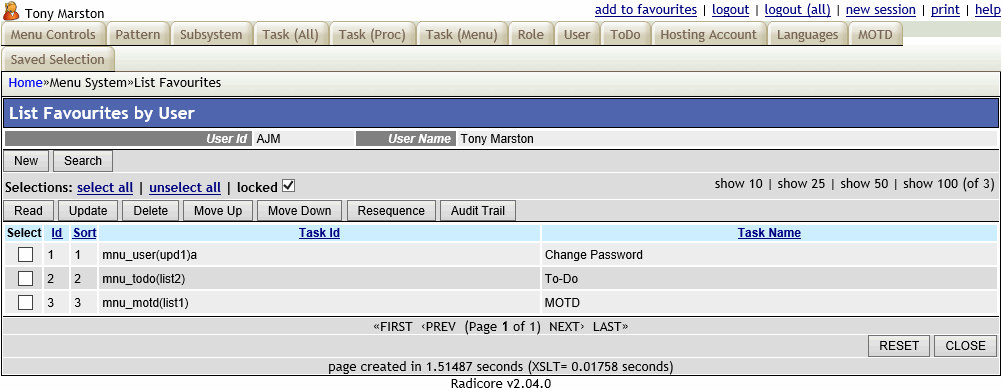The width and height of the screenshot is (1002, 390).
Task: Select the User tab
Action: pyautogui.click(x=577, y=35)
